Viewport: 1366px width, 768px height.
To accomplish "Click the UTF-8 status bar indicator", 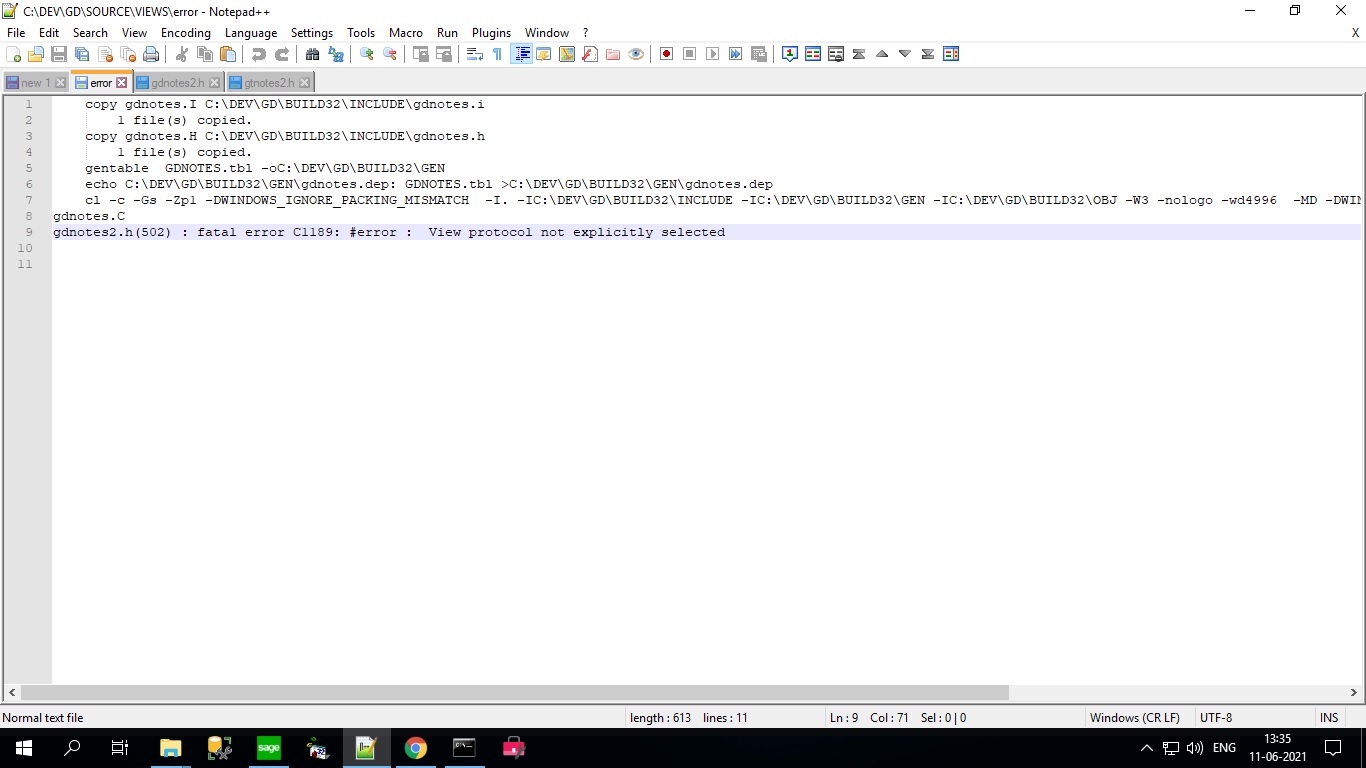I will 1216,717.
